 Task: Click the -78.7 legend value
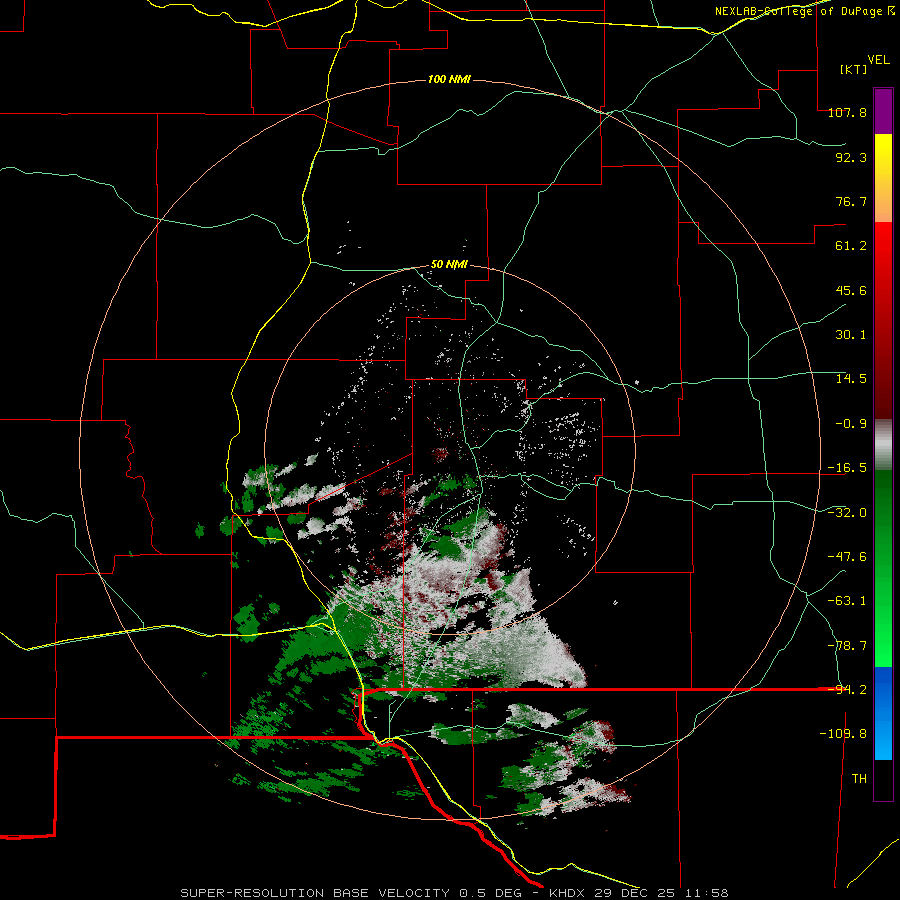(x=847, y=646)
